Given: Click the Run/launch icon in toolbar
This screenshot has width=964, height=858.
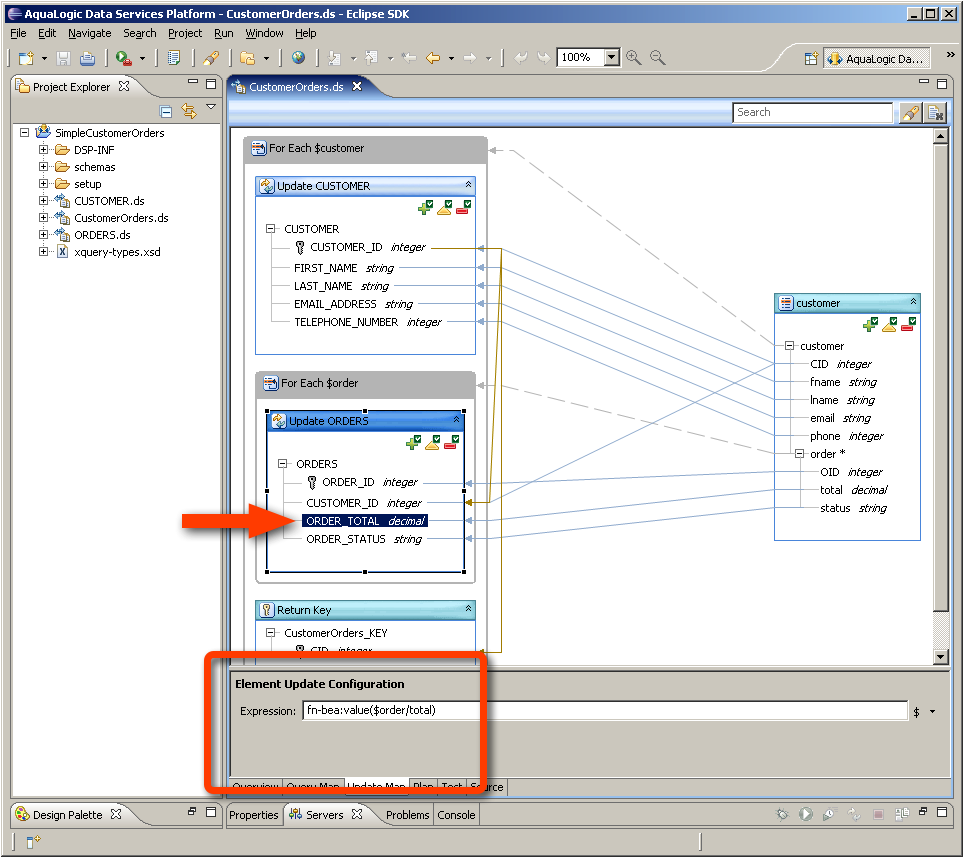Looking at the screenshot, I should [x=124, y=58].
